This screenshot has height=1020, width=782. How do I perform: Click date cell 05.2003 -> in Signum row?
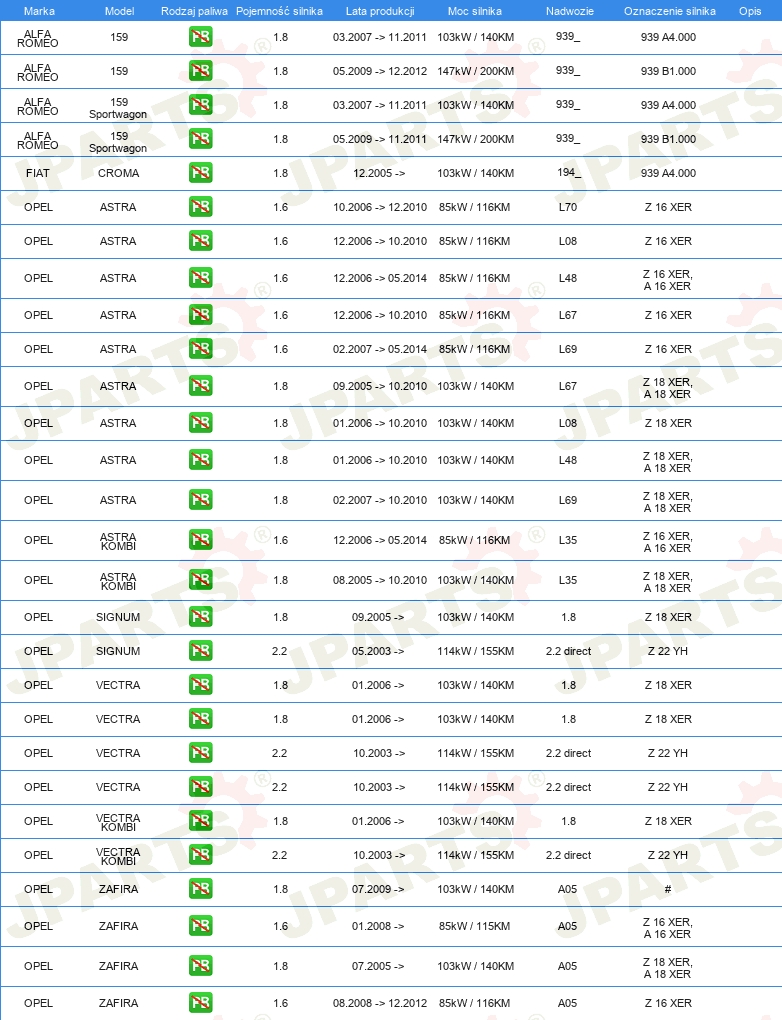pyautogui.click(x=378, y=651)
